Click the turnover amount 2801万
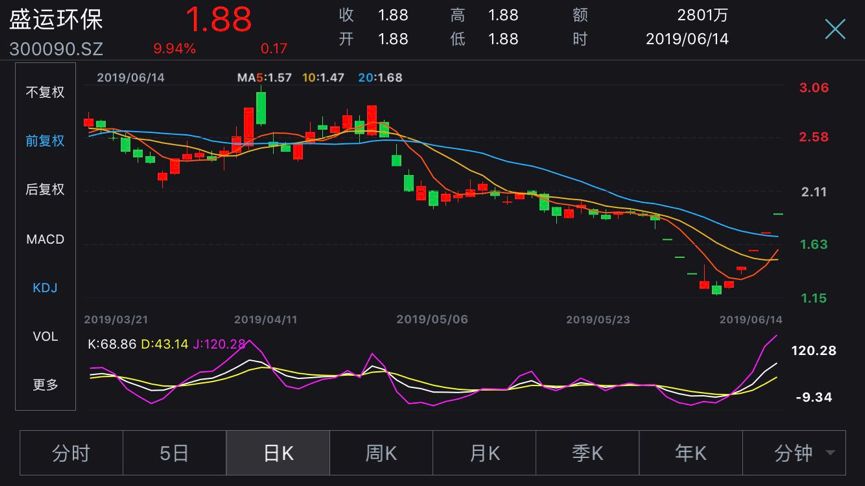Screen dimensions: 865x486 coord(702,15)
